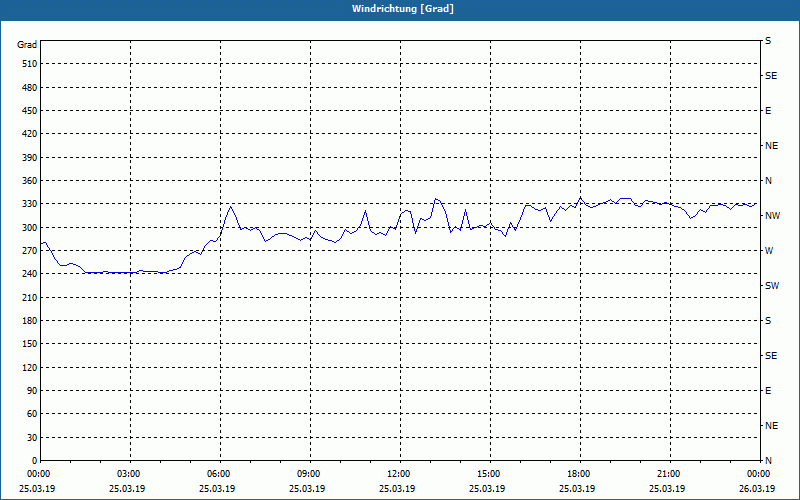
Task: Click the 450 axis value
Action: pos(30,111)
